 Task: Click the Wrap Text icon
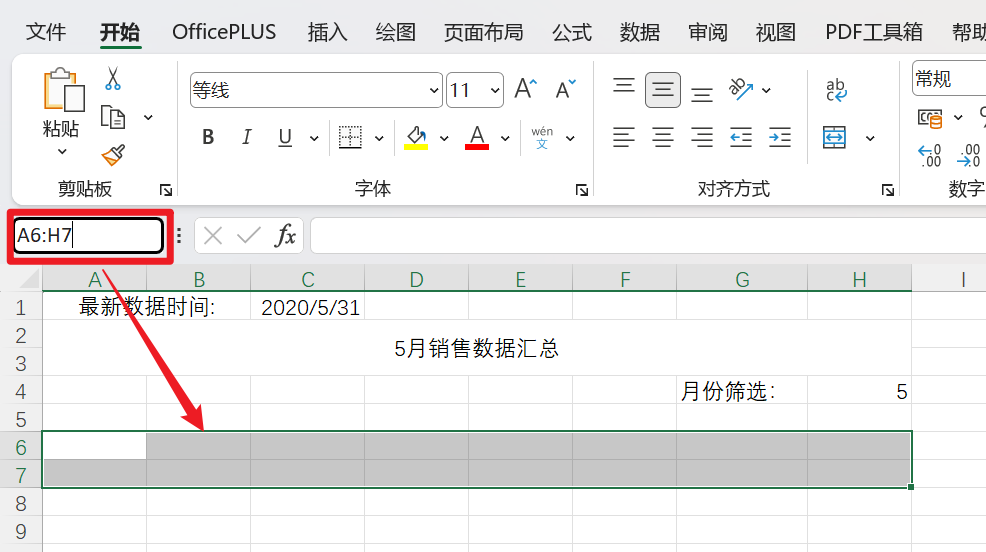[x=836, y=90]
